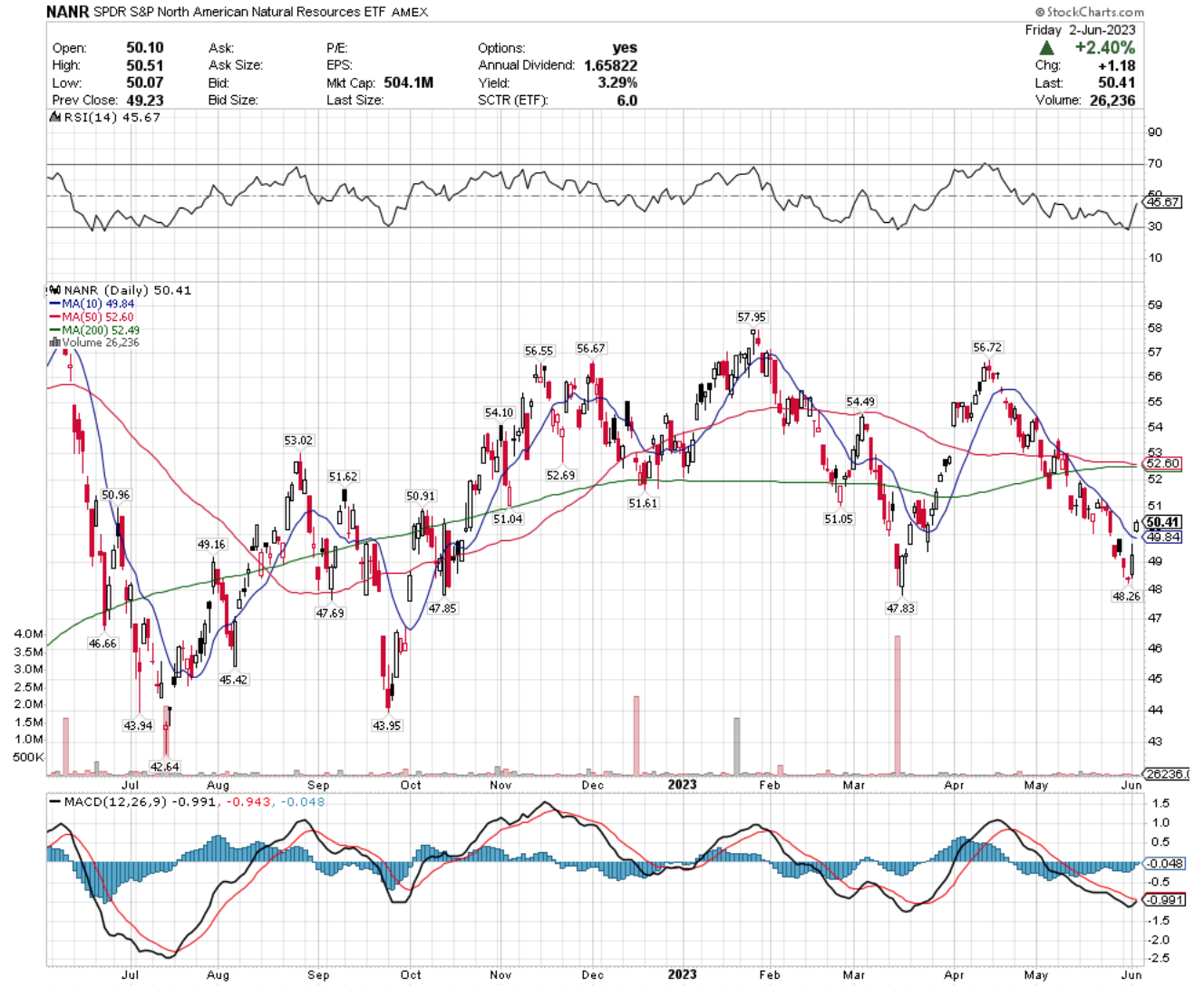
Task: Click the header Volume value 26,236
Action: 1112,100
